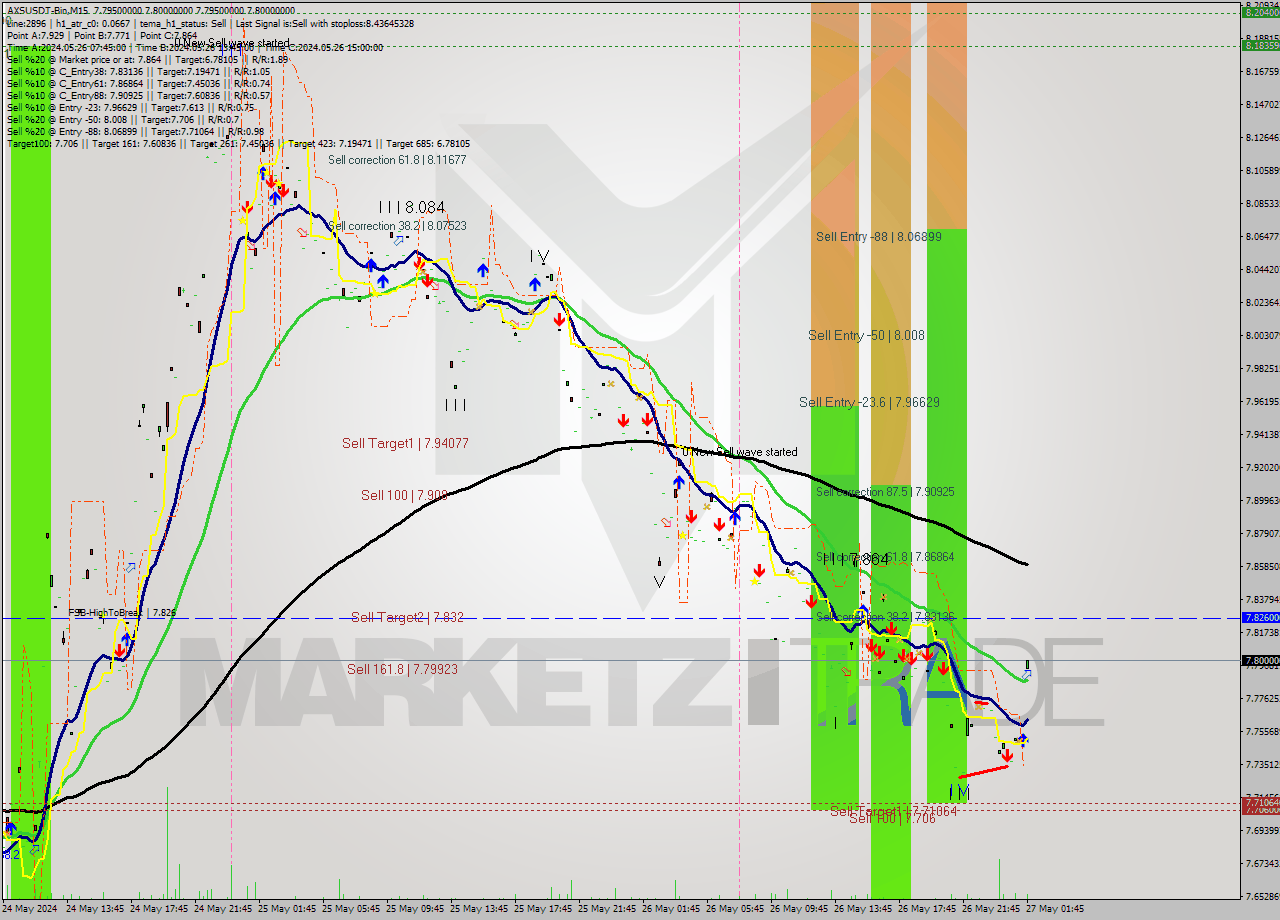This screenshot has height=920, width=1280.
Task: Click the 'Sell correction 61.8 | 7.86864' label
Action: pyautogui.click(x=885, y=557)
